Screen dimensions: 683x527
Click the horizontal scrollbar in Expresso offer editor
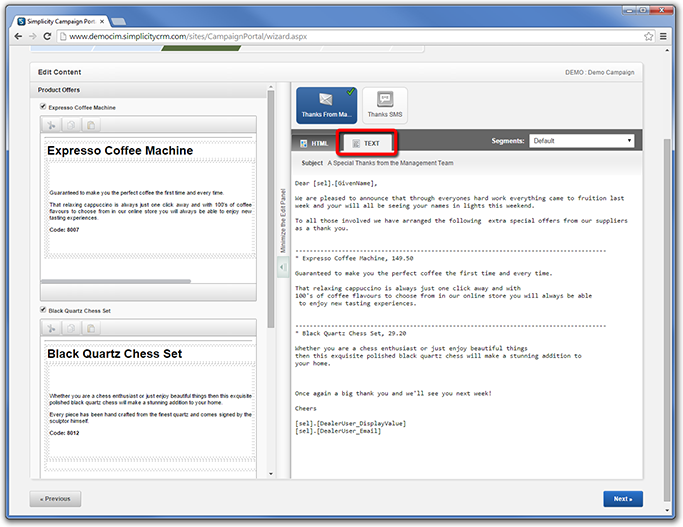coord(115,281)
